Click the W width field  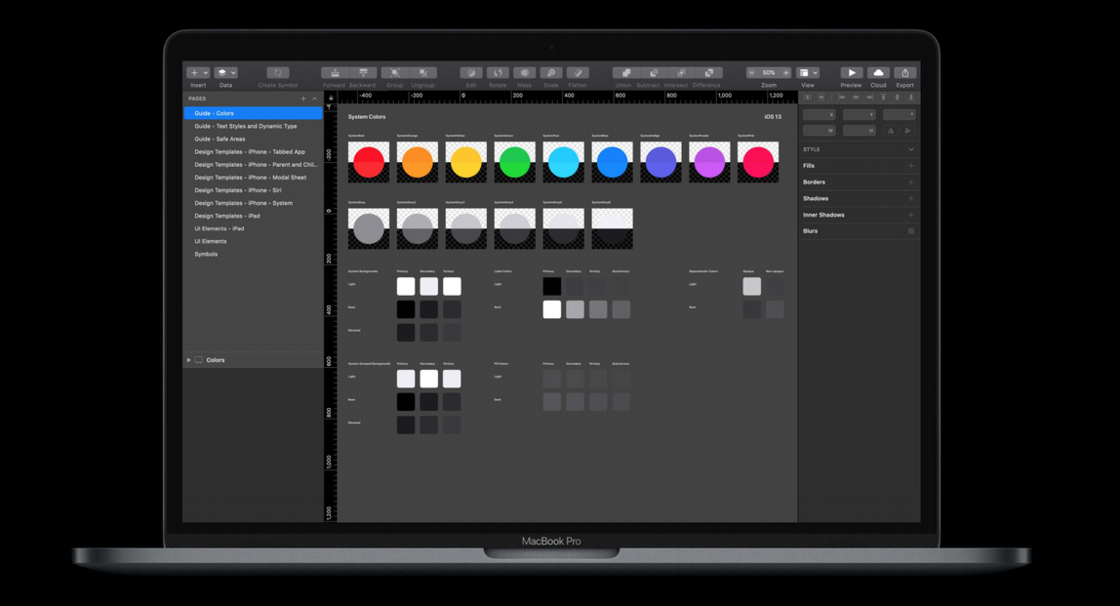click(819, 131)
